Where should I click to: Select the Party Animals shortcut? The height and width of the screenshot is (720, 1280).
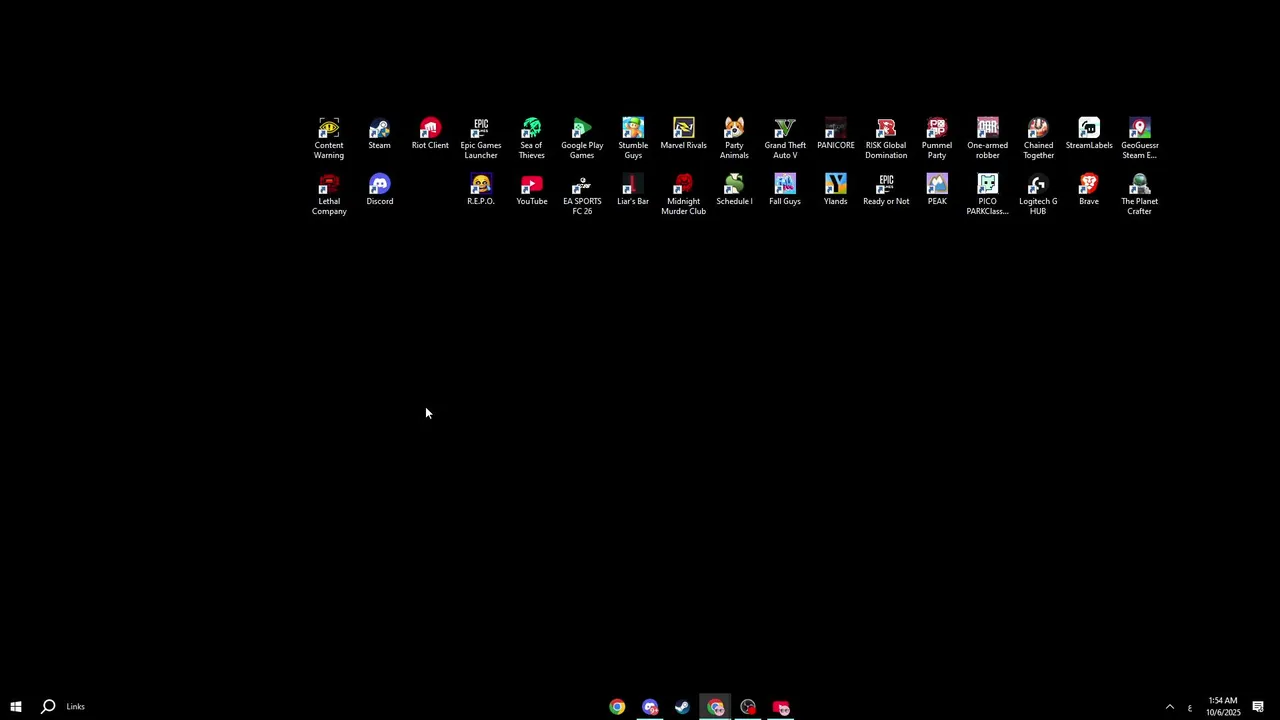coord(734,138)
